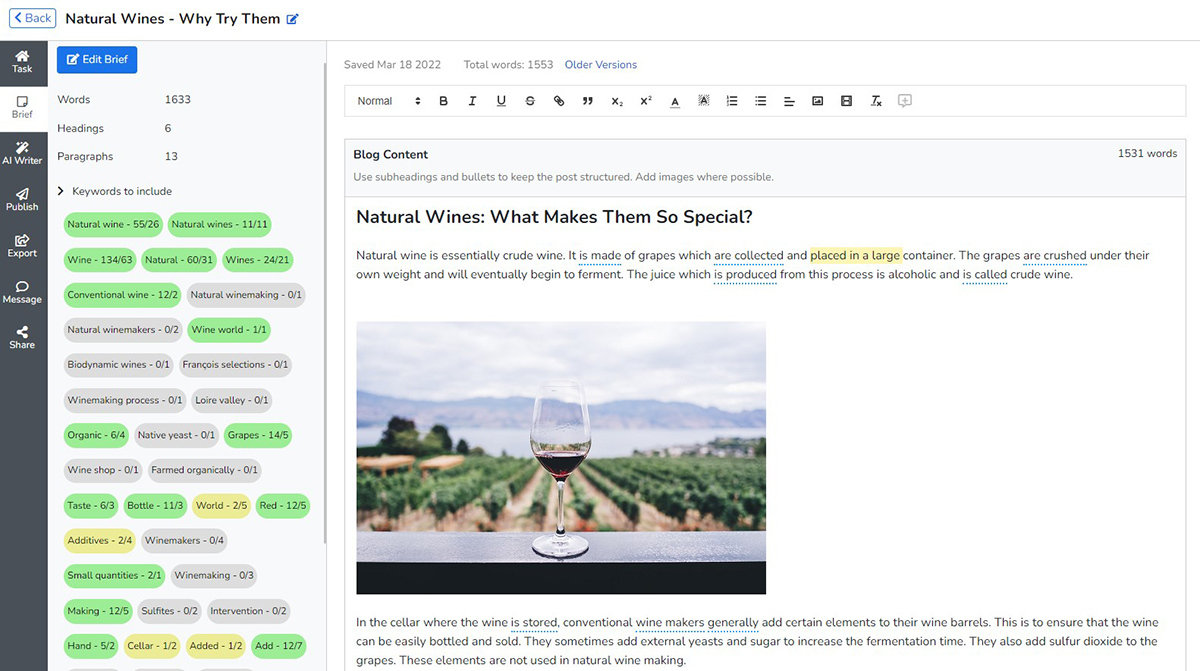Insert a blockquote using the quote icon

point(588,101)
